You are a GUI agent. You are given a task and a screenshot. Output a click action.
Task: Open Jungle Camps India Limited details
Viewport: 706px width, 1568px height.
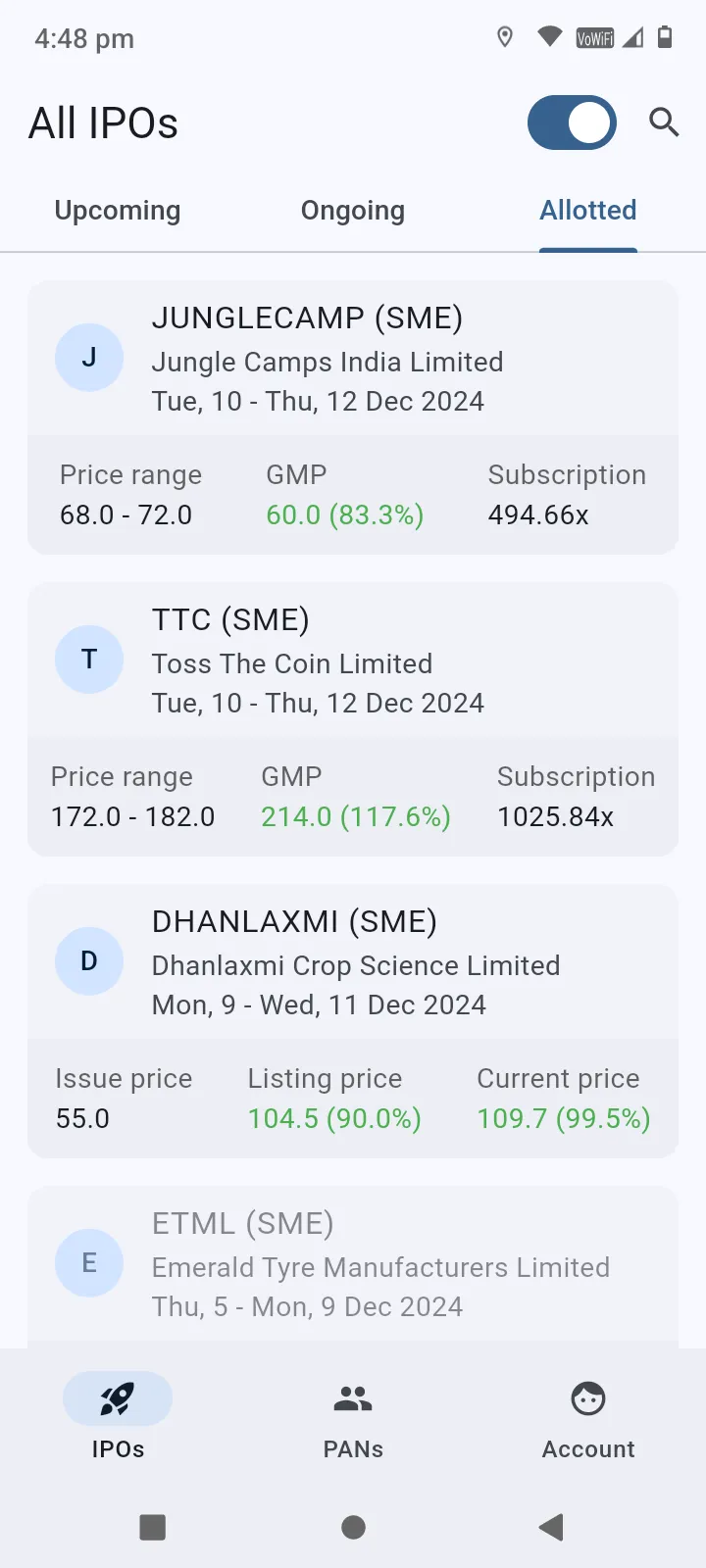click(x=328, y=363)
